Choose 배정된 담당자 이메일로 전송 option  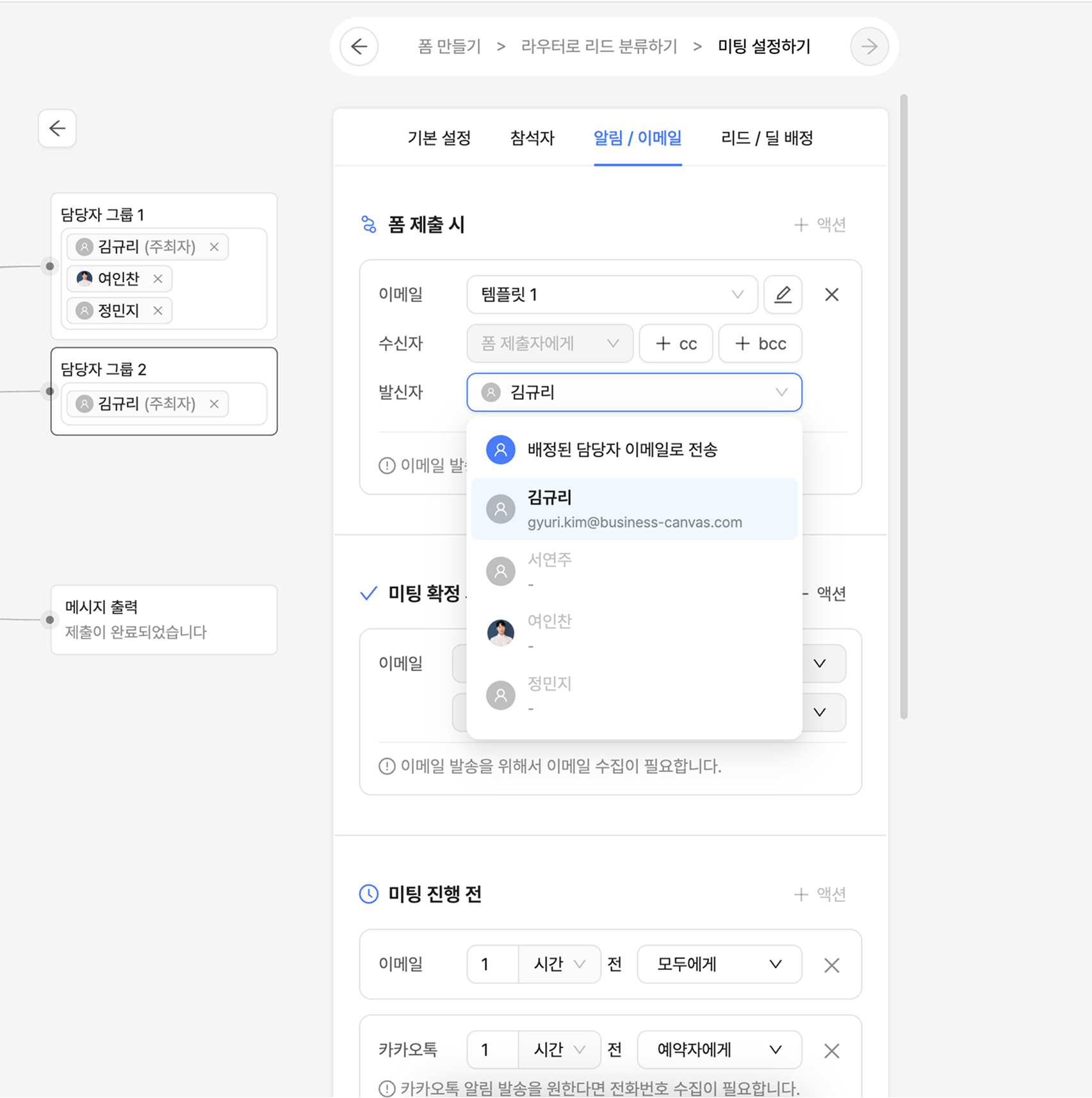(634, 450)
